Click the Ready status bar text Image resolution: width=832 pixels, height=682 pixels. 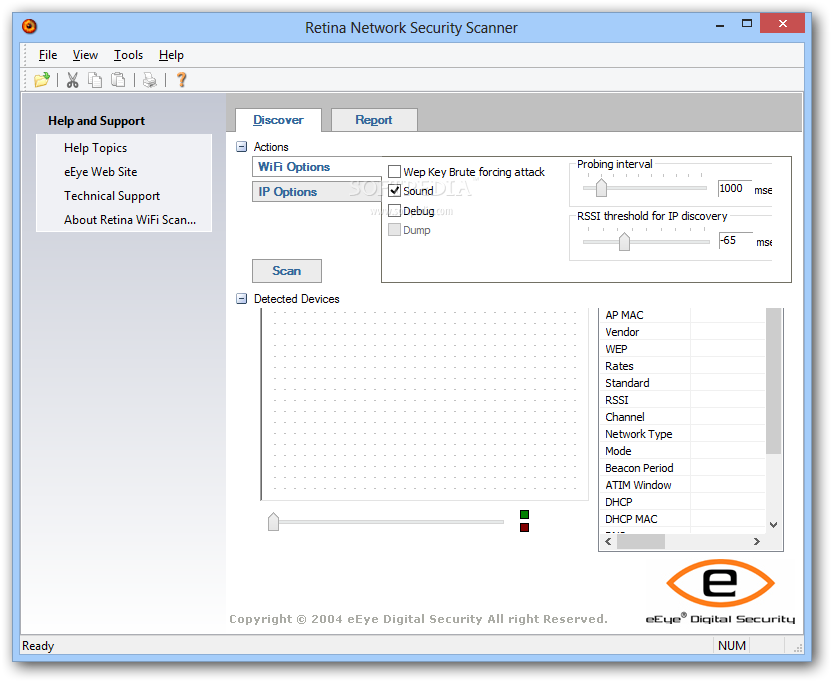38,646
